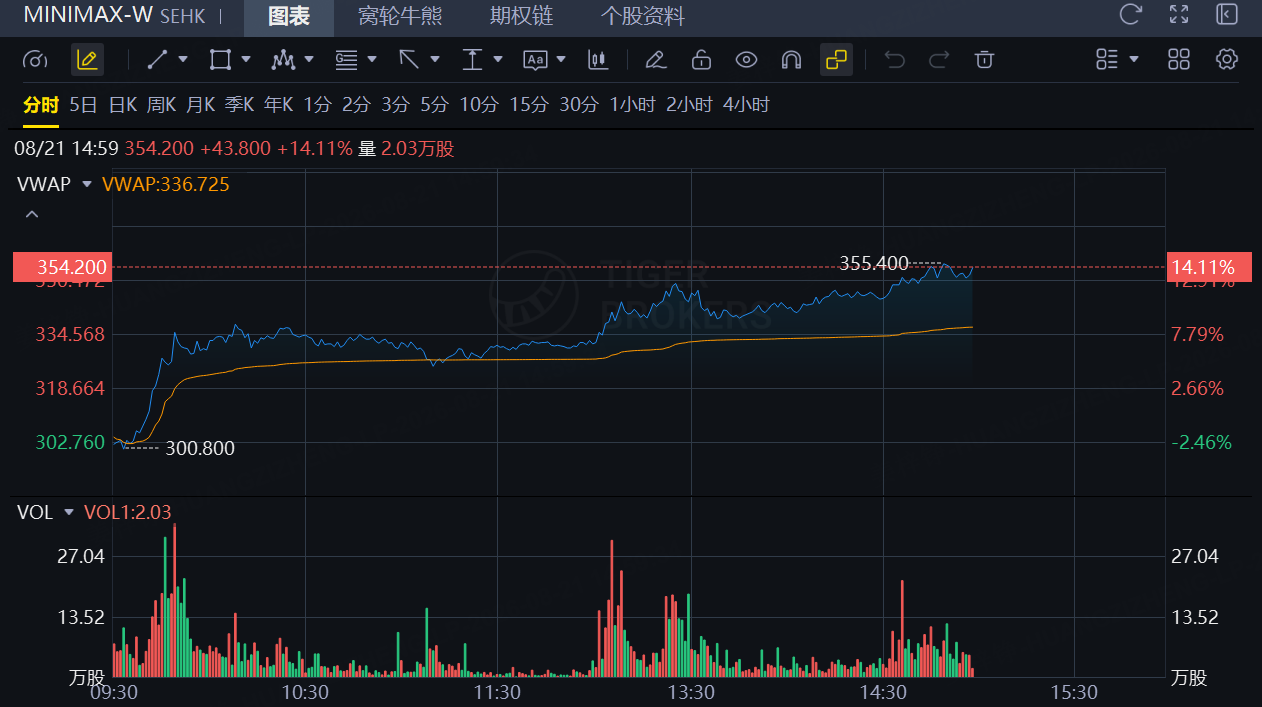The width and height of the screenshot is (1262, 707).
Task: Refresh the chart data
Action: [x=1131, y=14]
